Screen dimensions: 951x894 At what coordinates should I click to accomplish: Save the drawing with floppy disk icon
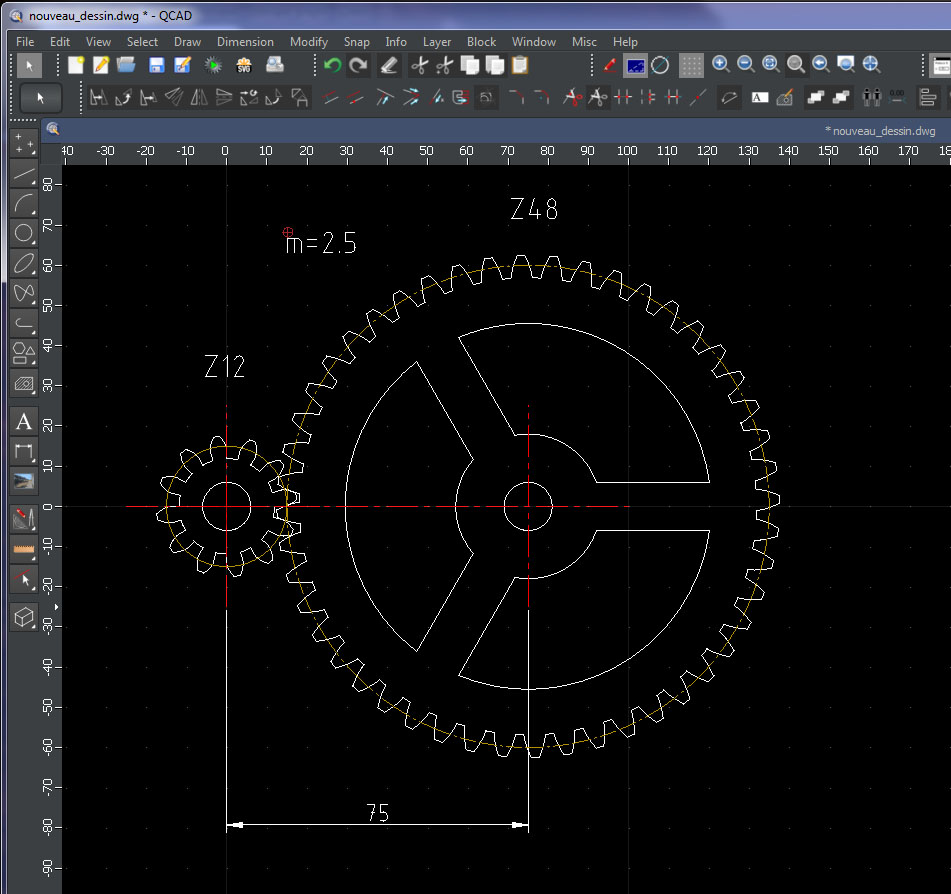(156, 66)
